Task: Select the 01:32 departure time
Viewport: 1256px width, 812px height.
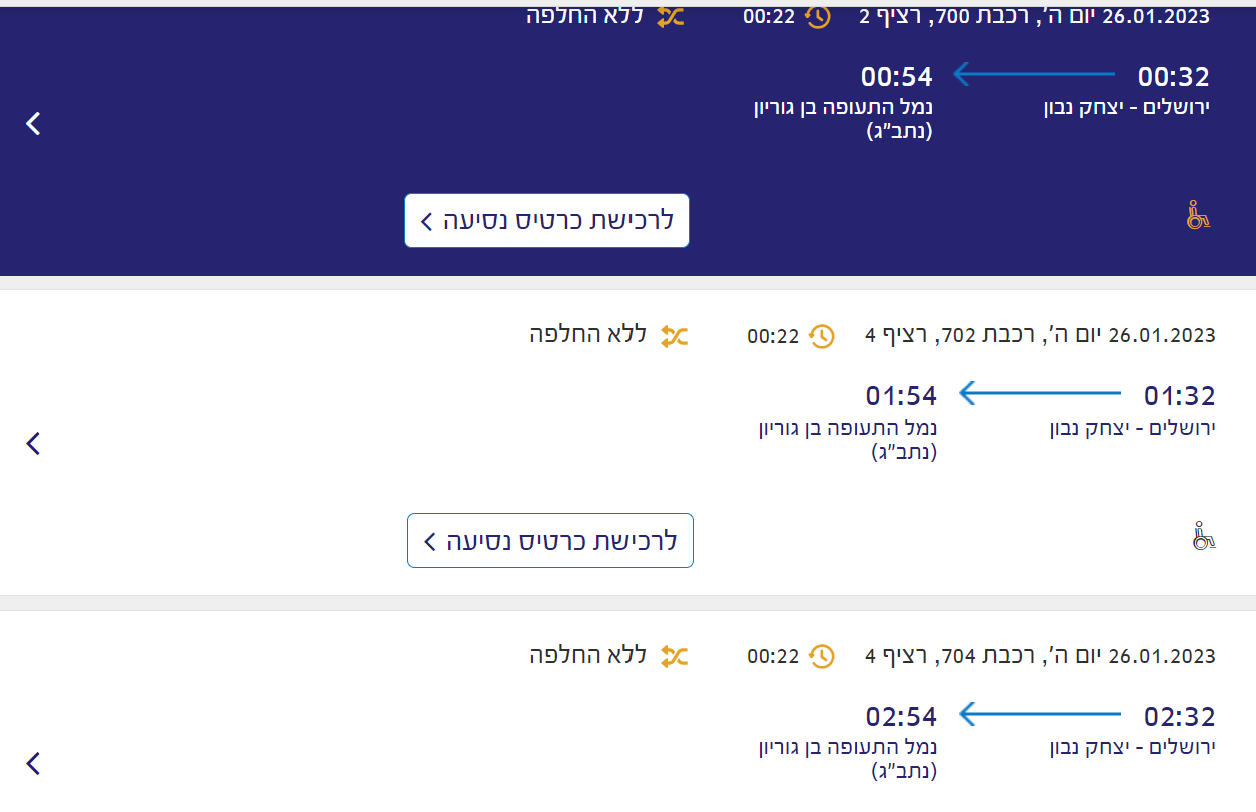Action: 1179,396
